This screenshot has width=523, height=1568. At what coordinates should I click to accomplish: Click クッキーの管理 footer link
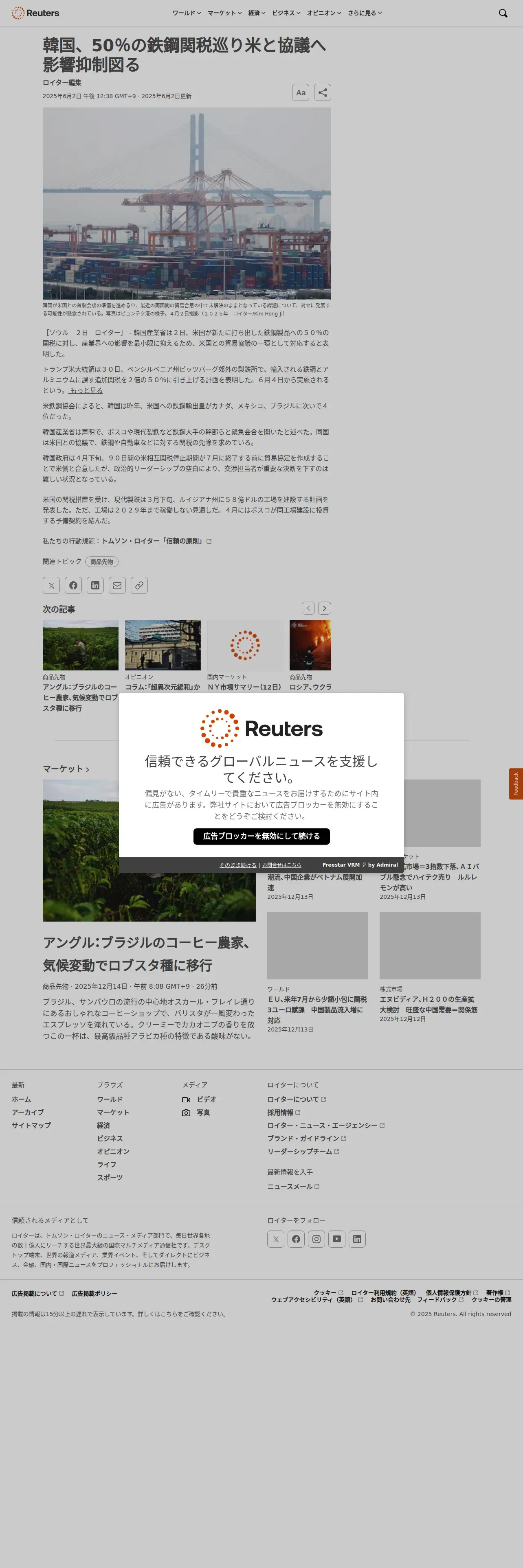(491, 1300)
